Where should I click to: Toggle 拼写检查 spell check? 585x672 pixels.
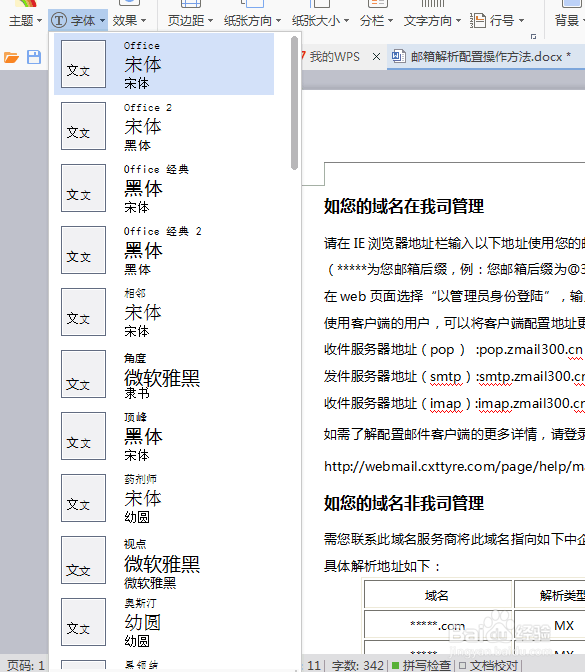(x=421, y=665)
